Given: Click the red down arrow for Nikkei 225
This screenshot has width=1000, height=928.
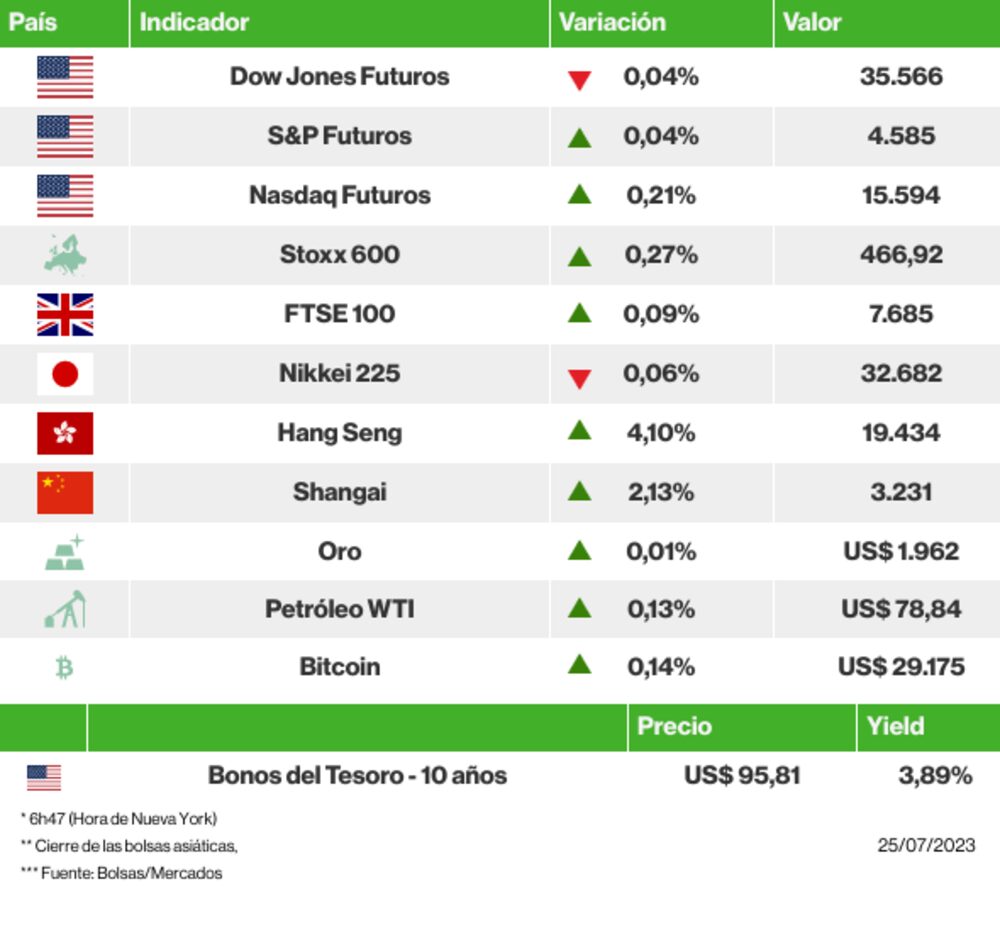Looking at the screenshot, I should pyautogui.click(x=579, y=378).
